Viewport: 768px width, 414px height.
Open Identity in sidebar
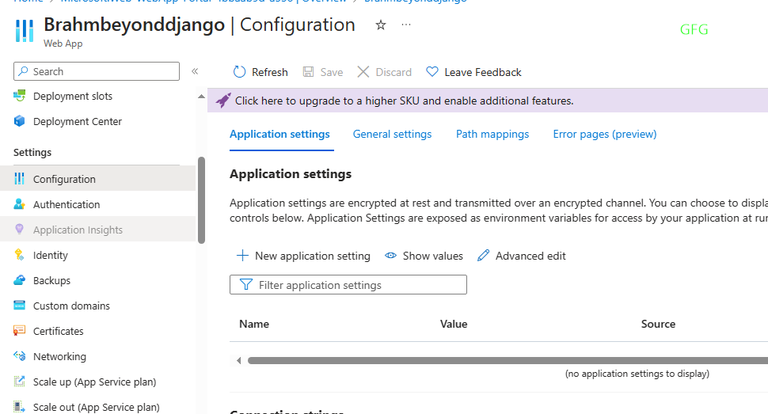(x=50, y=255)
